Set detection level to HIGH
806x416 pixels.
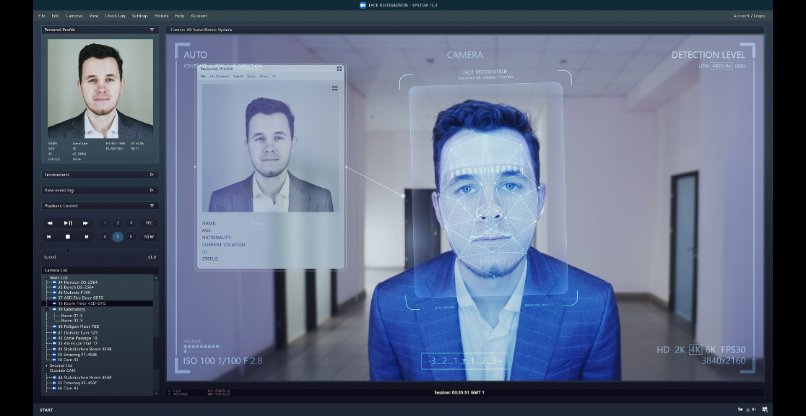(741, 66)
